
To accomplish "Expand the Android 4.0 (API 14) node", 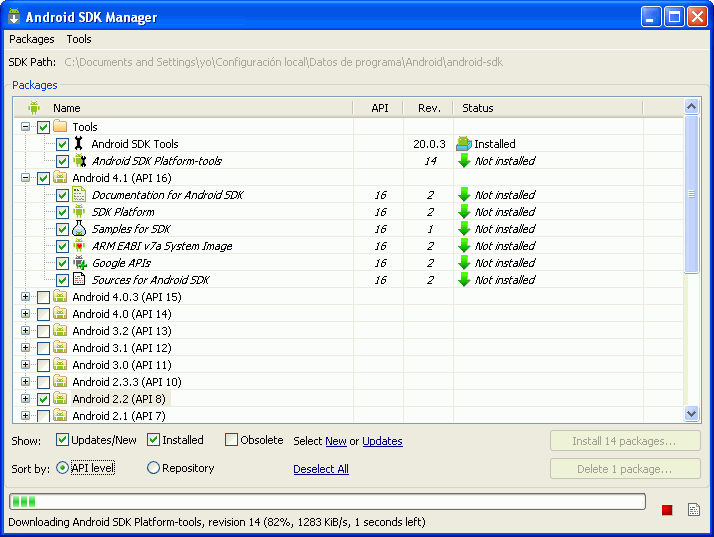I will [26, 313].
